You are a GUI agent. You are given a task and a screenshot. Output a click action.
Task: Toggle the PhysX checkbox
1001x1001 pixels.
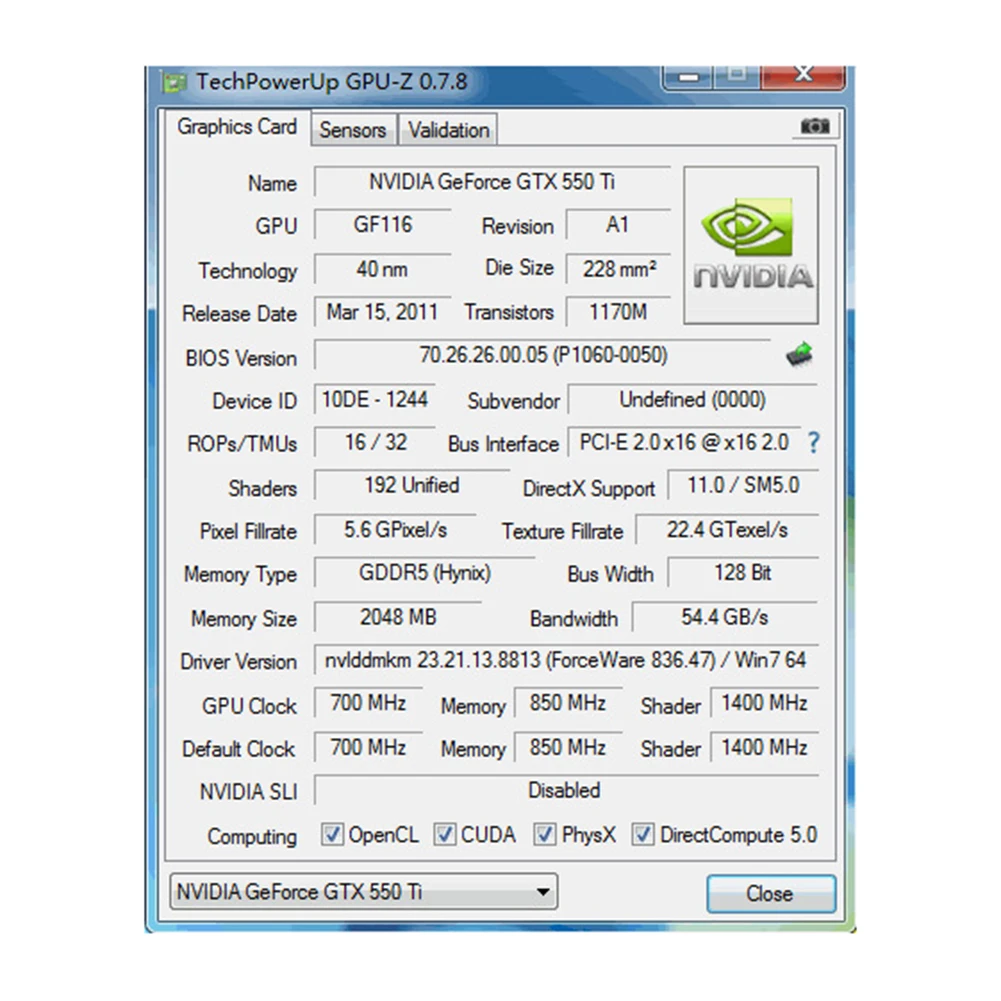coord(545,834)
